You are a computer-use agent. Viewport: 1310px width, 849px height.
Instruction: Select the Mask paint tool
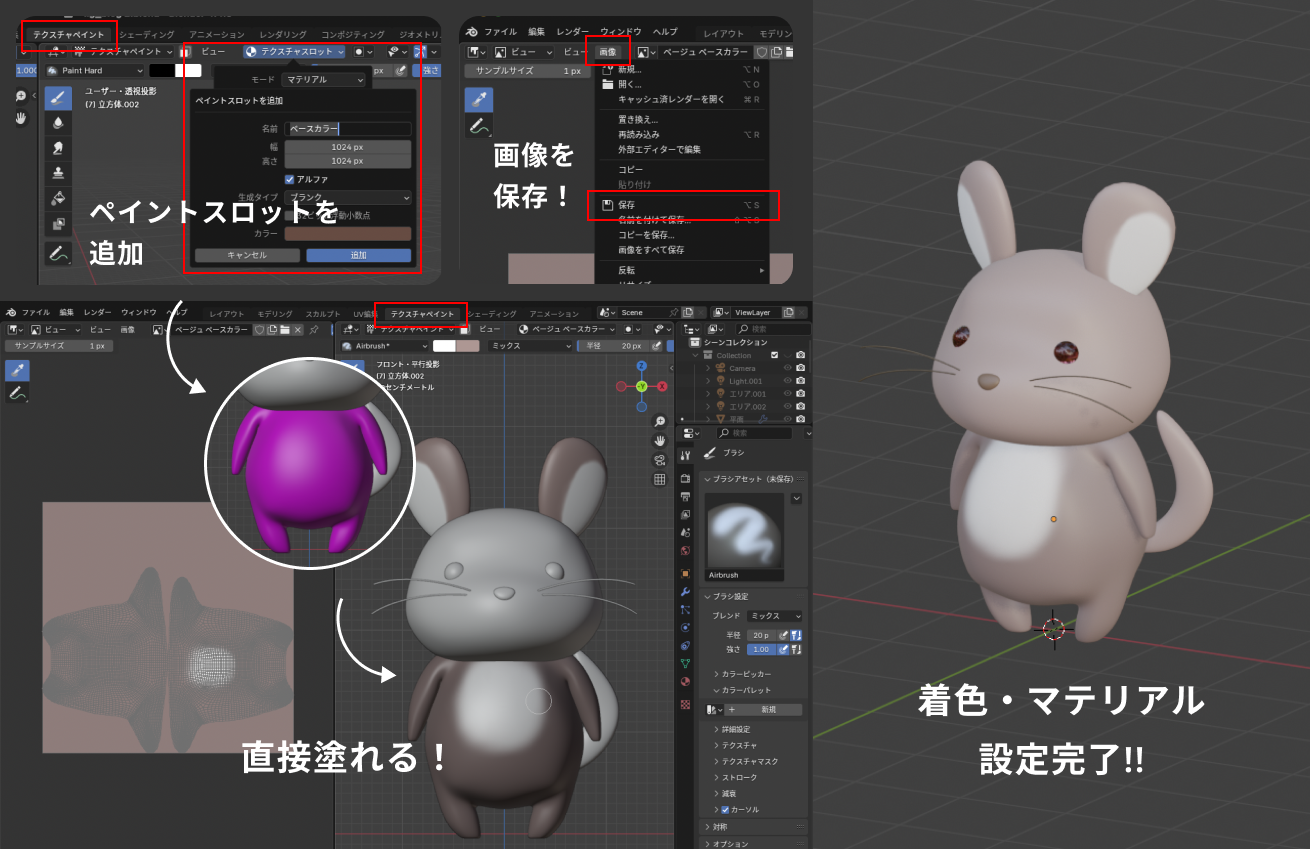click(x=58, y=224)
